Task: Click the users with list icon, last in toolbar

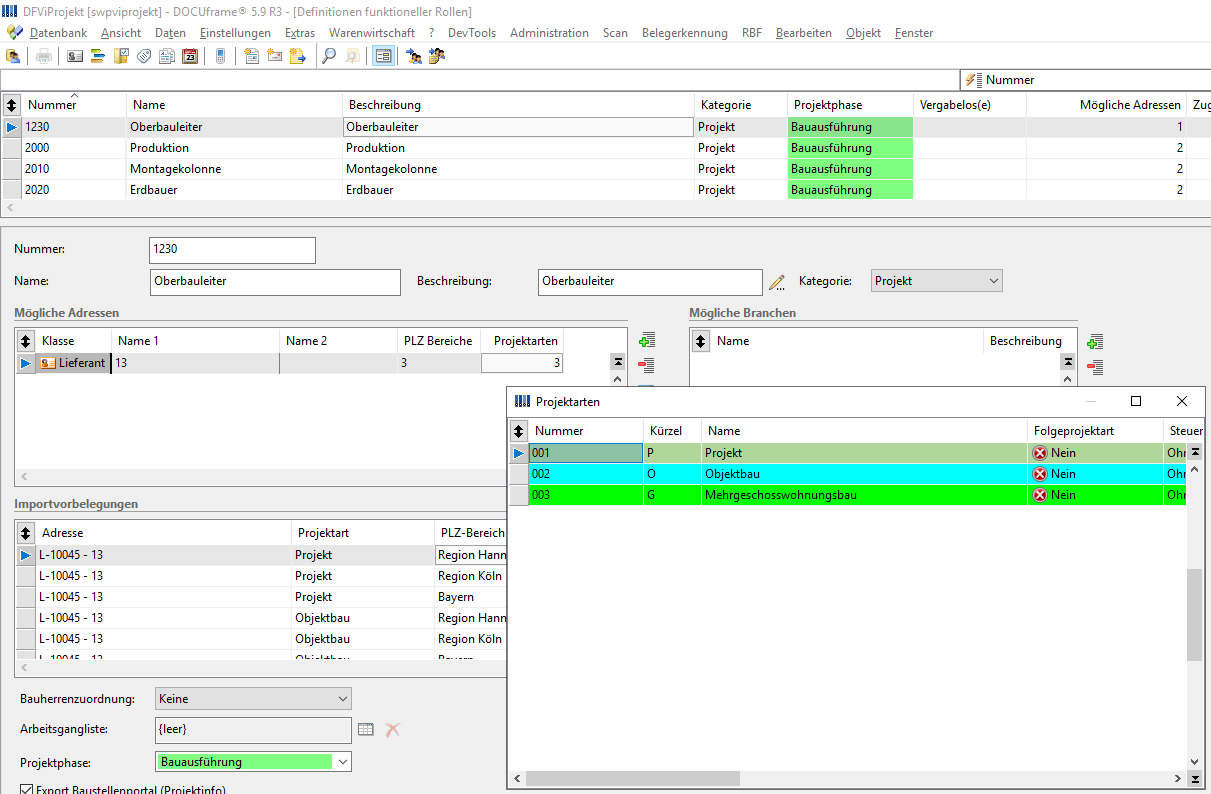Action: pos(437,56)
